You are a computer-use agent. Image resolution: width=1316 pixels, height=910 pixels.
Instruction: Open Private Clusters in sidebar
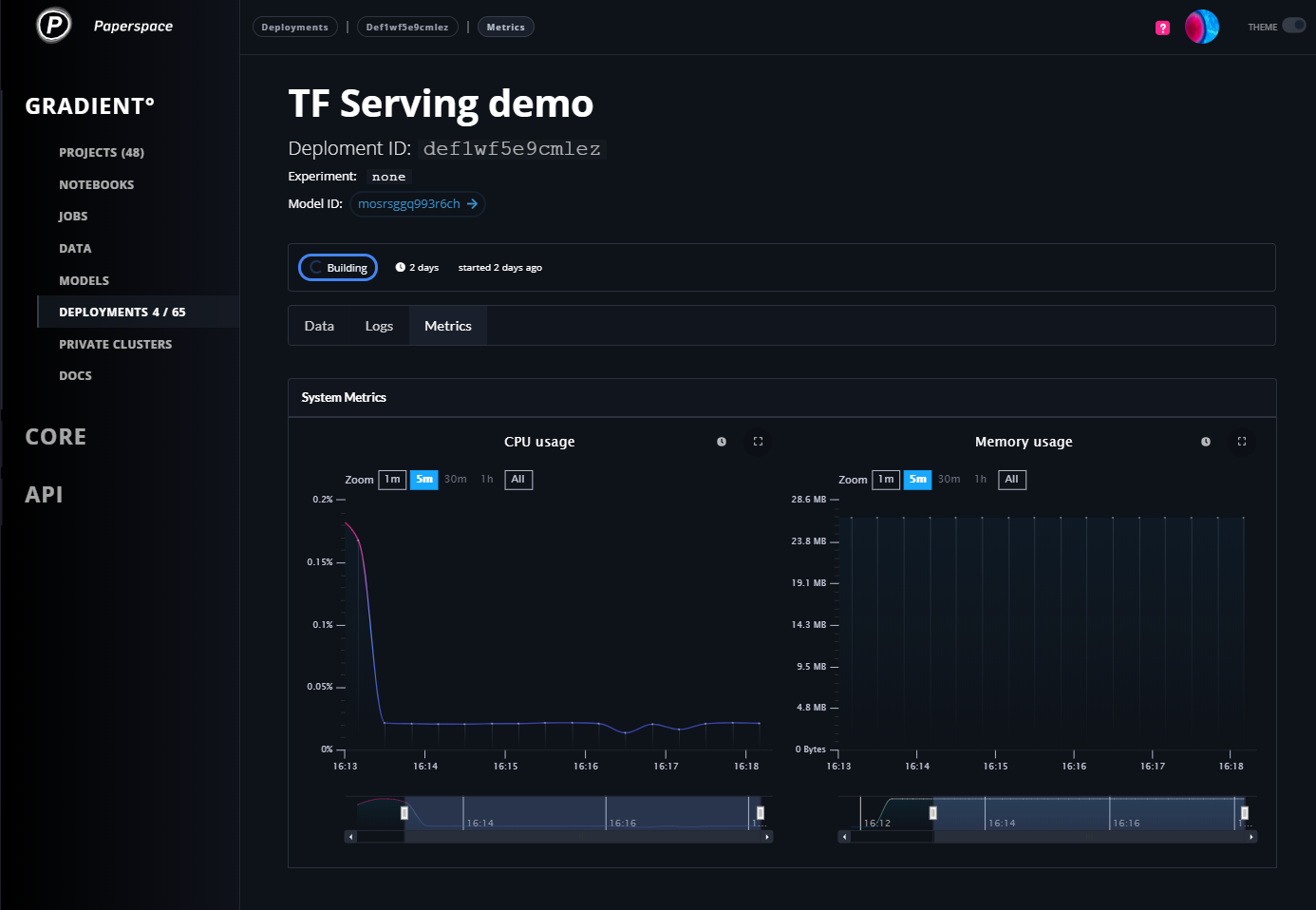point(115,345)
